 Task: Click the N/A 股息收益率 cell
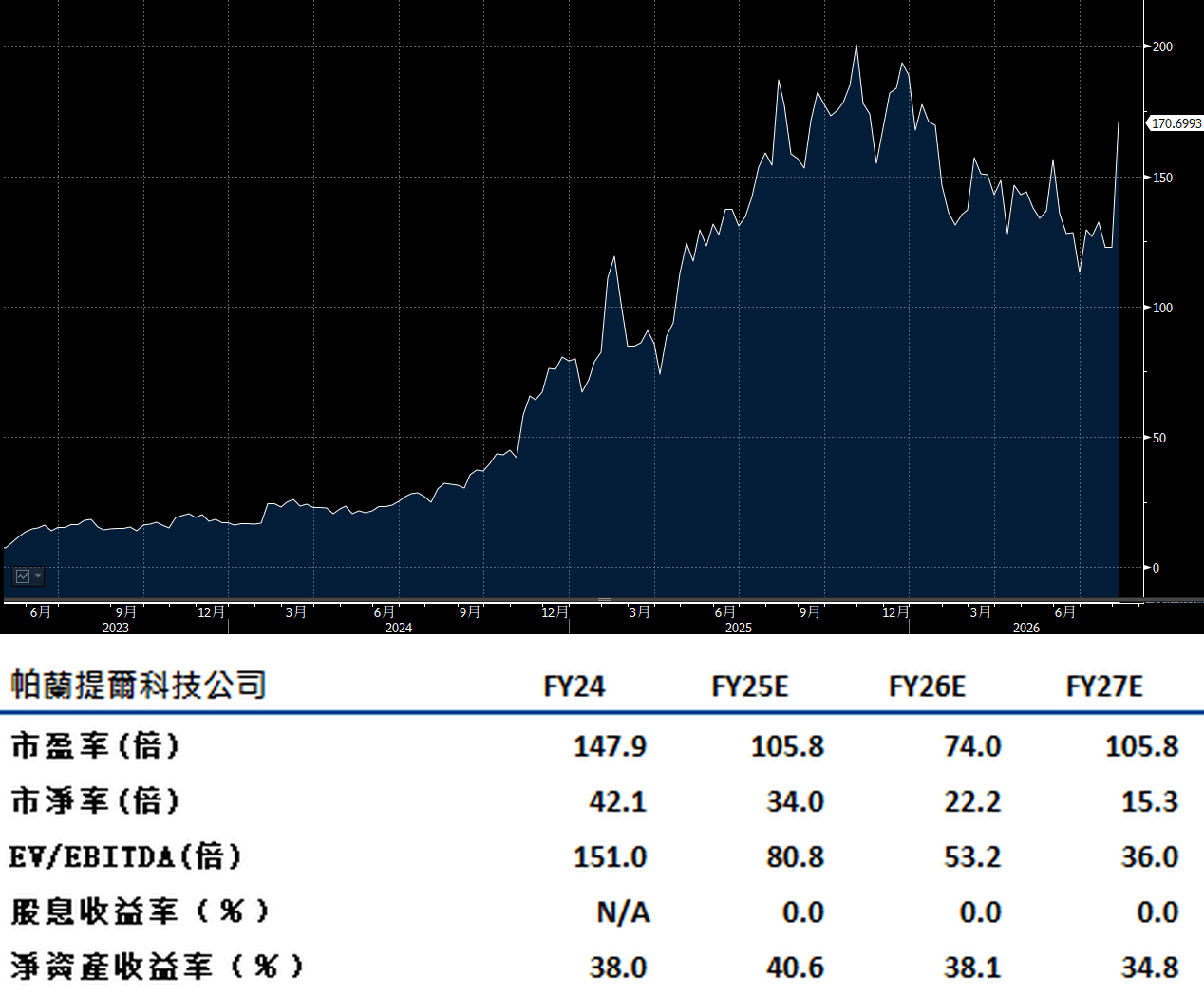click(623, 912)
